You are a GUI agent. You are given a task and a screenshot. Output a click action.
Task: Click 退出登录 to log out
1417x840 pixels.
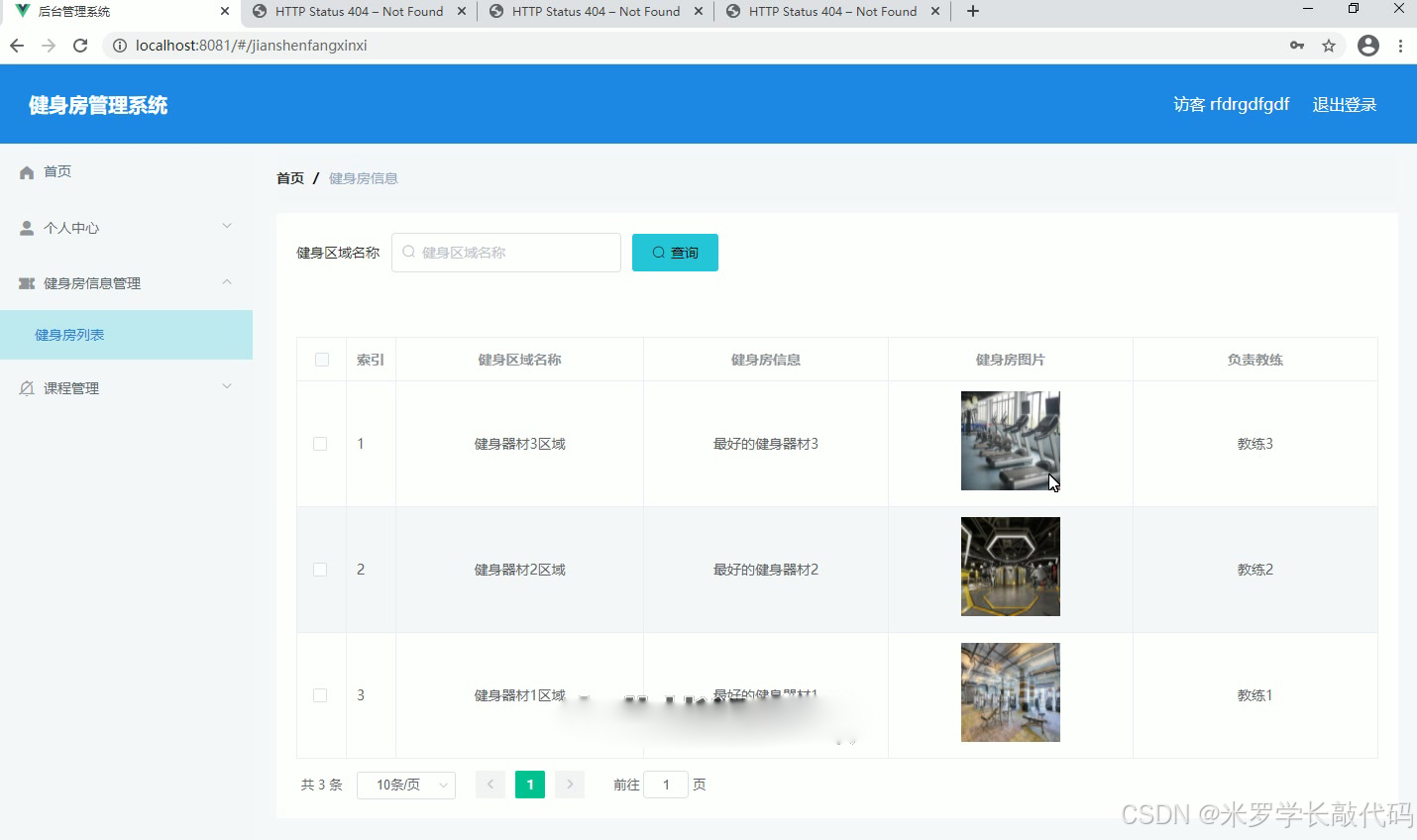(x=1345, y=104)
